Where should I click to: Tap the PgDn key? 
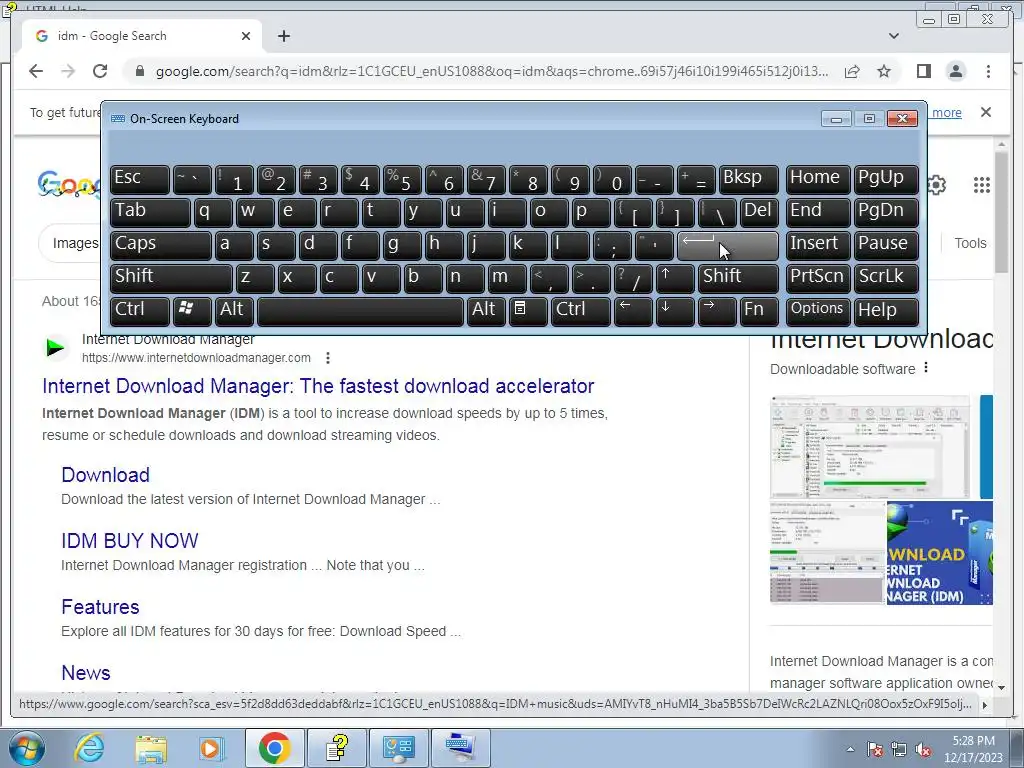point(886,212)
